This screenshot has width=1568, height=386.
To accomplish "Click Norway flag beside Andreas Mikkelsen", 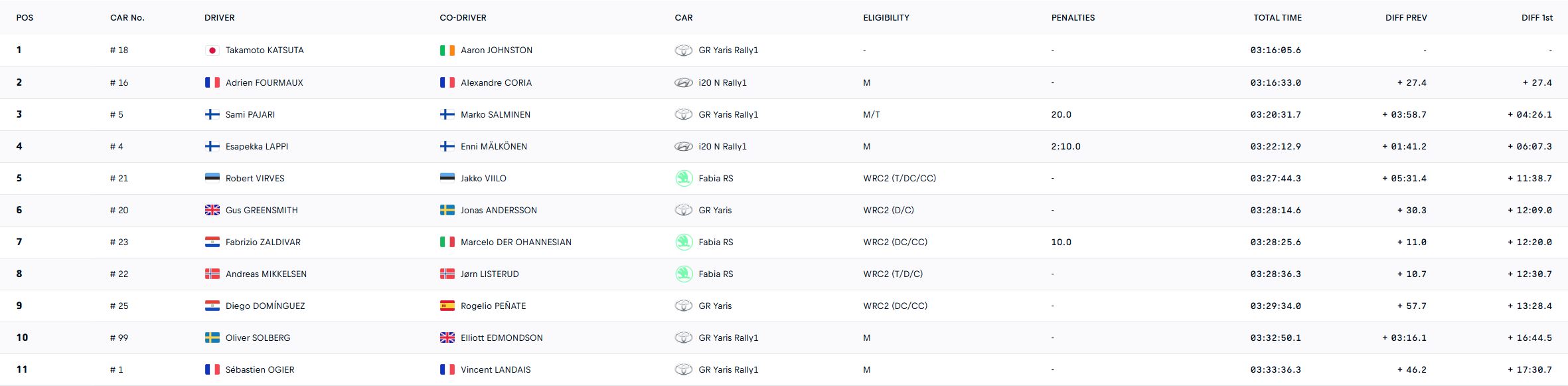I will pos(212,274).
